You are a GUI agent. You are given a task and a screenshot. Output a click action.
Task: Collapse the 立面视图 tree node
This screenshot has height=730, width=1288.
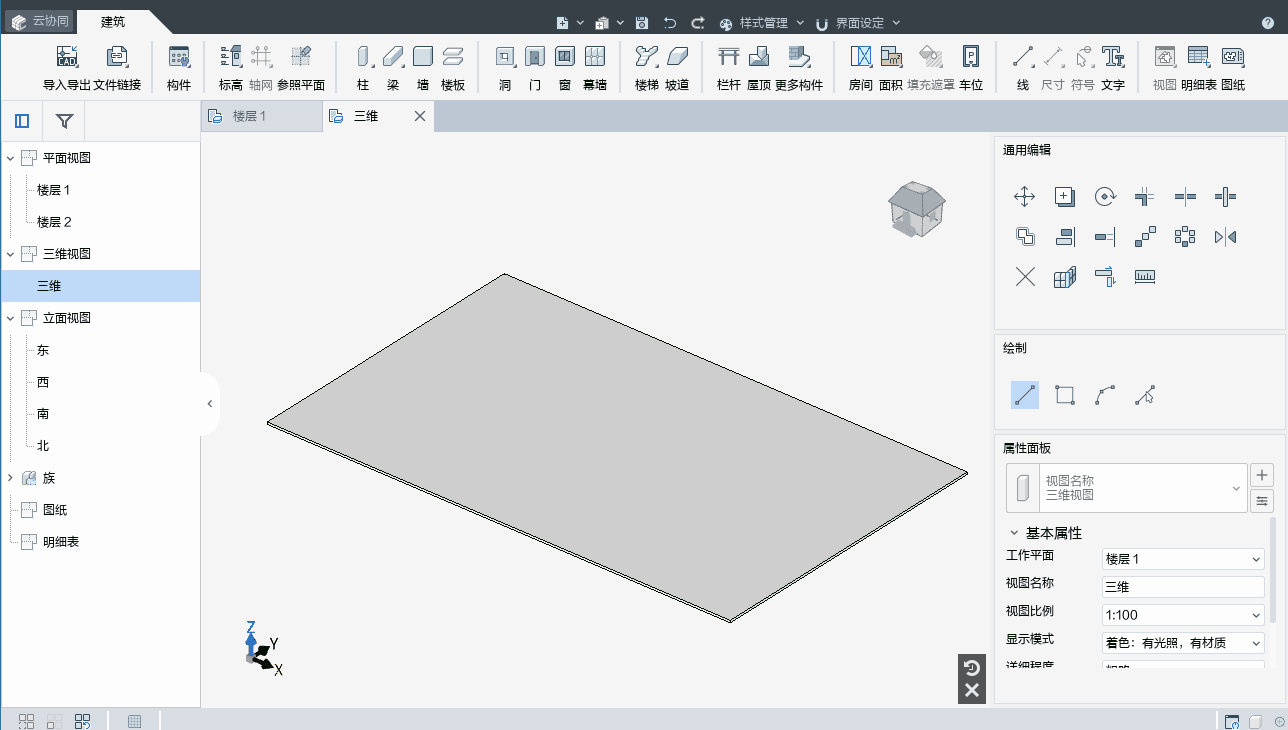tap(10, 318)
